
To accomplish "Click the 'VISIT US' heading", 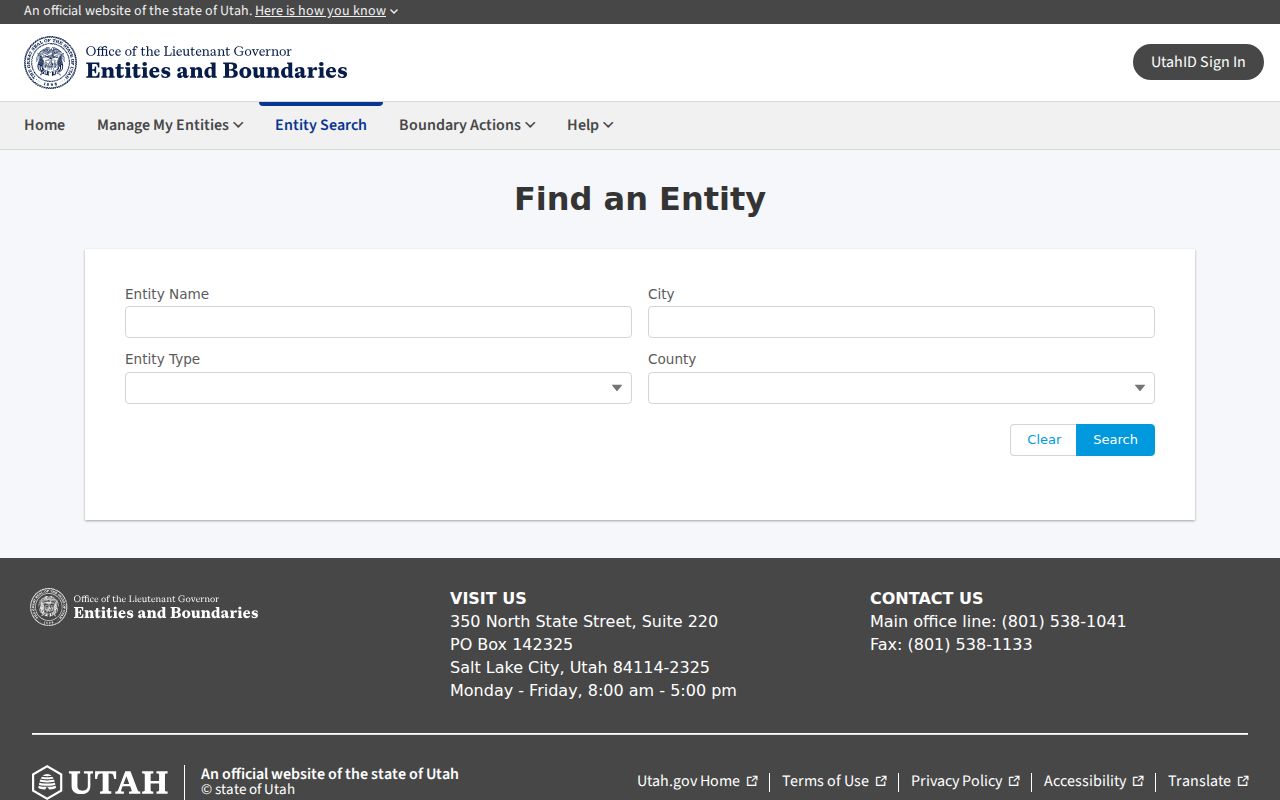I will [x=488, y=598].
